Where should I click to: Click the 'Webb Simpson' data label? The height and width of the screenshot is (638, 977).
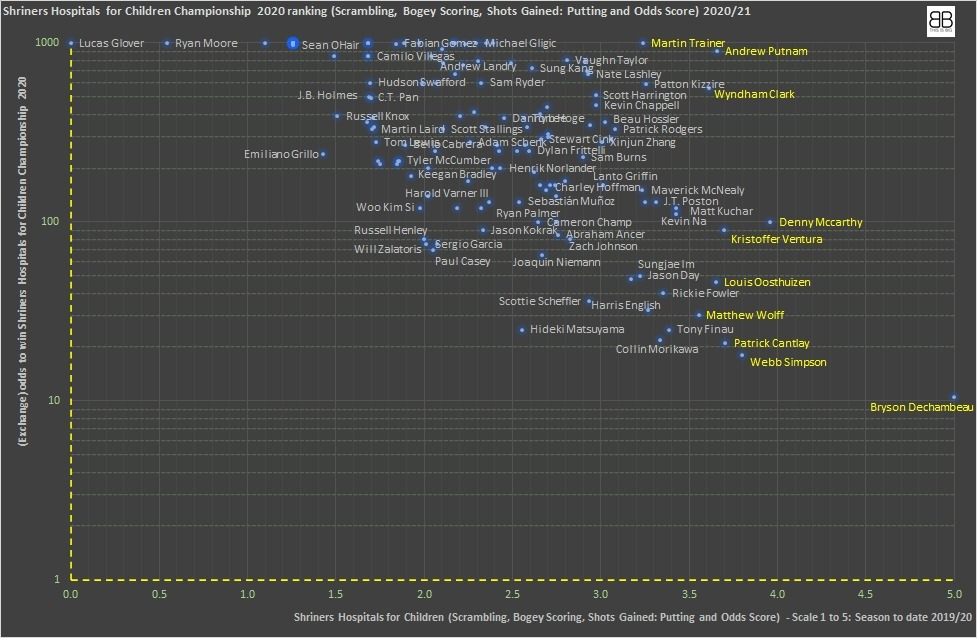[x=788, y=362]
